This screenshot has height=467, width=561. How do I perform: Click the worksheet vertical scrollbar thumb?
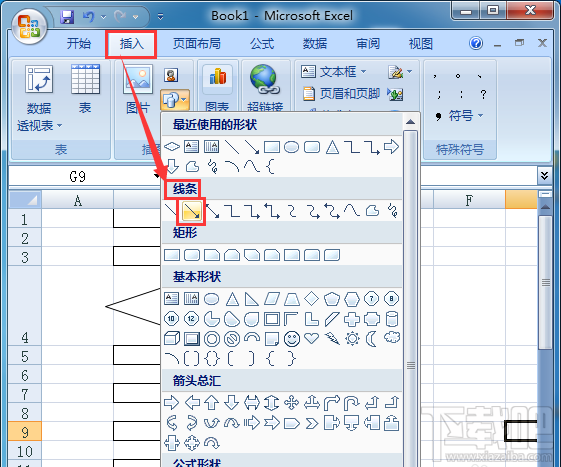[545, 282]
